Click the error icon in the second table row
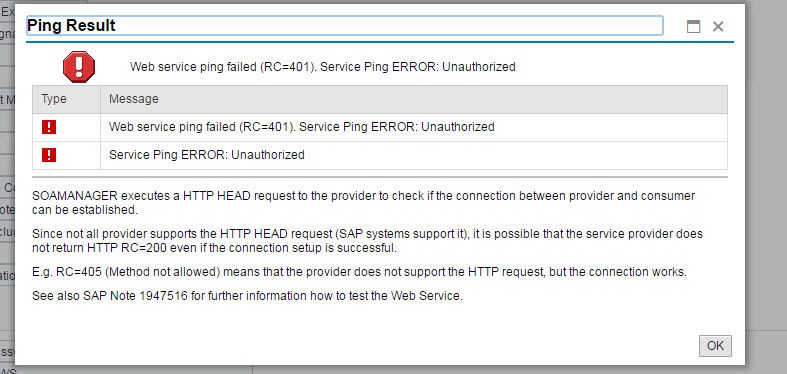This screenshot has width=787, height=374. click(x=49, y=155)
